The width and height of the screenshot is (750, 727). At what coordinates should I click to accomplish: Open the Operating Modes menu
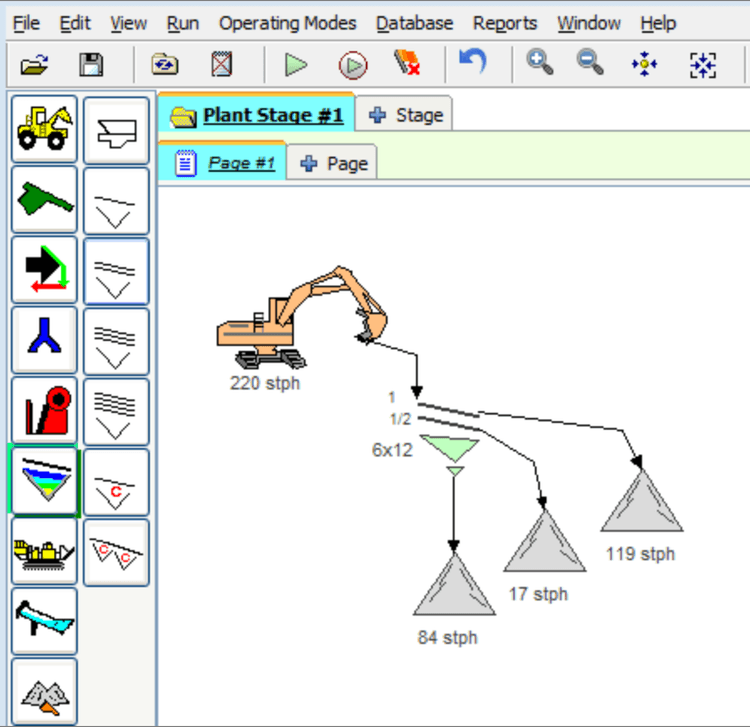click(287, 23)
